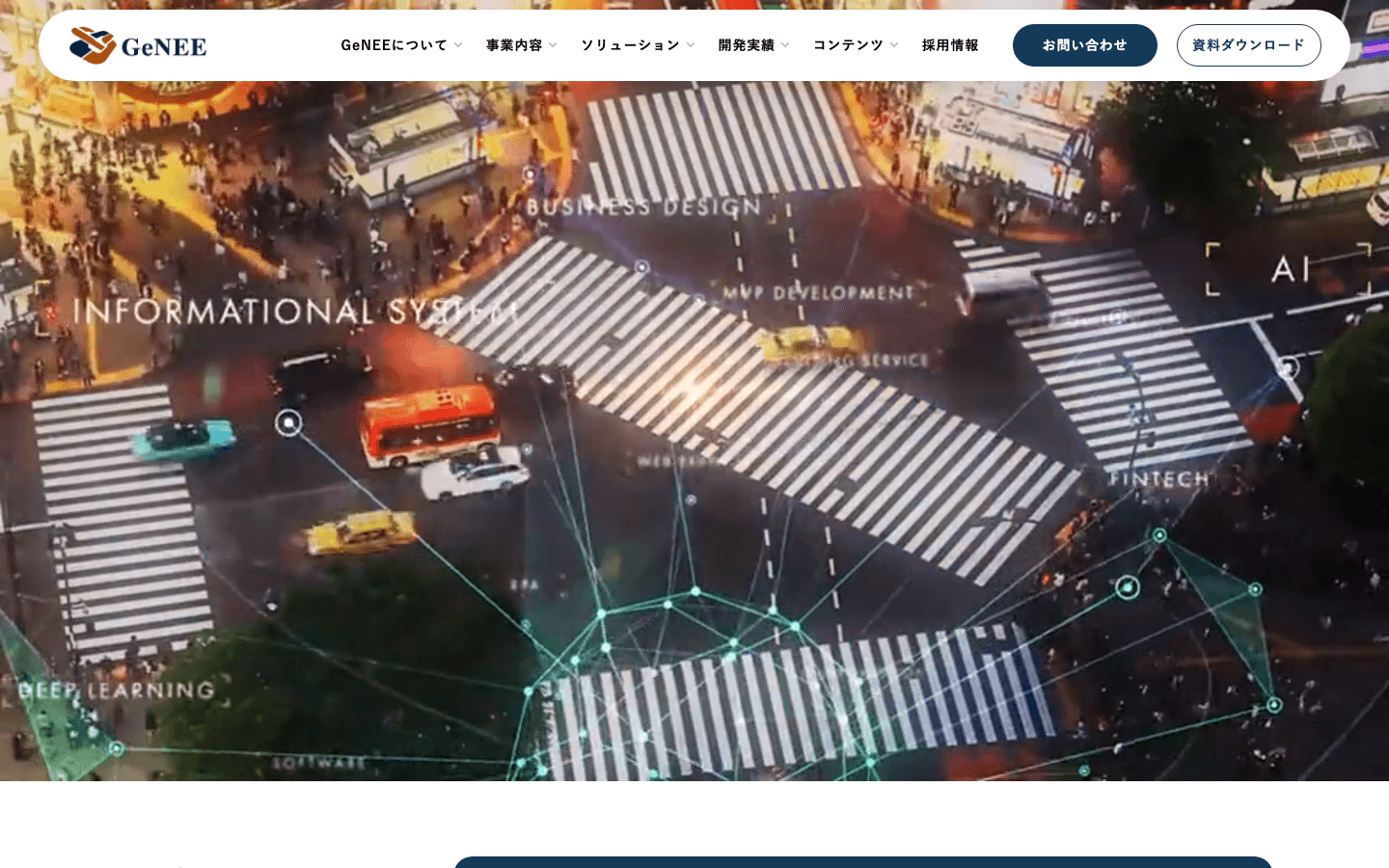
Task: Expand the コンテンツ chevron arrow
Action: point(894,45)
